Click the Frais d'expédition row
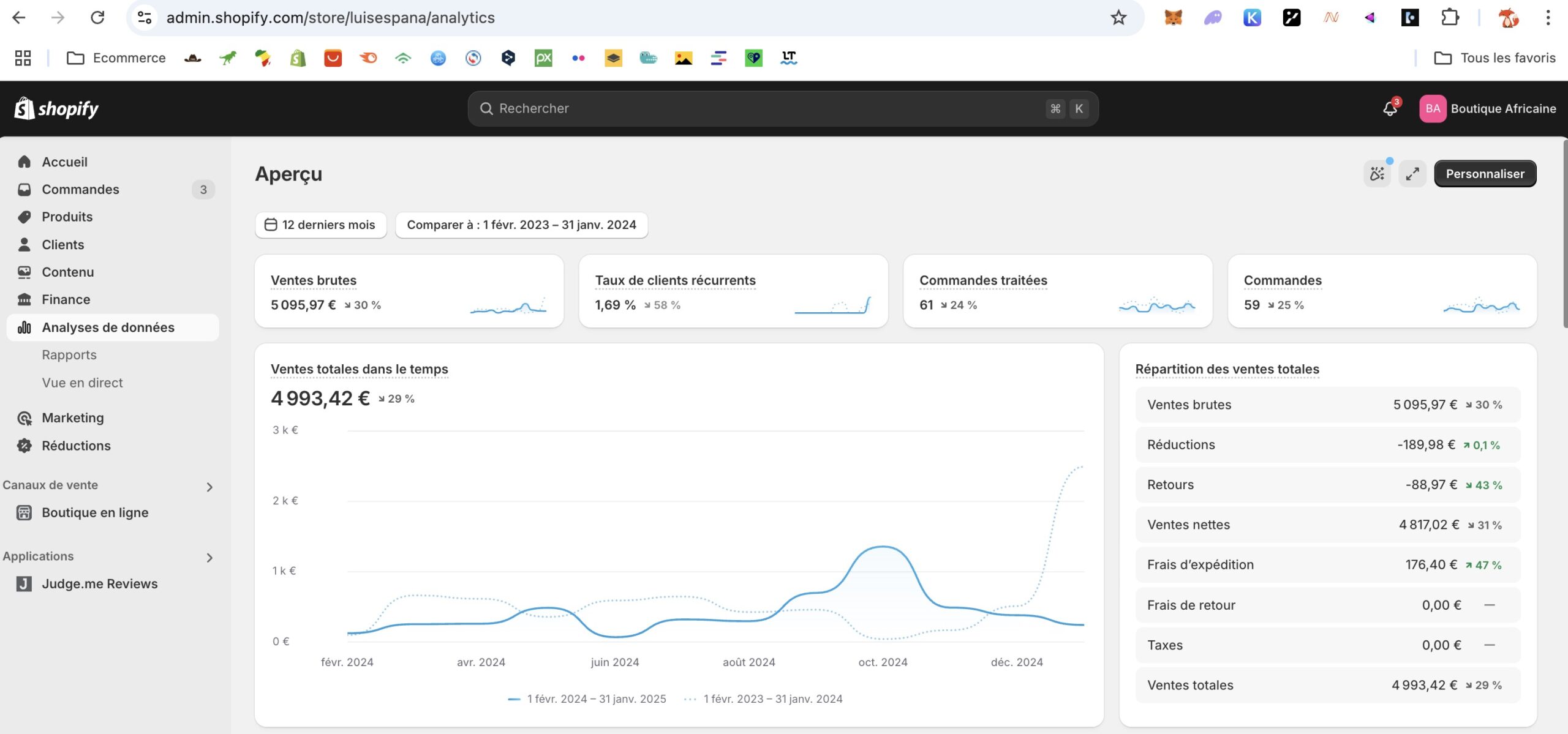The image size is (1568, 734). pos(1327,564)
